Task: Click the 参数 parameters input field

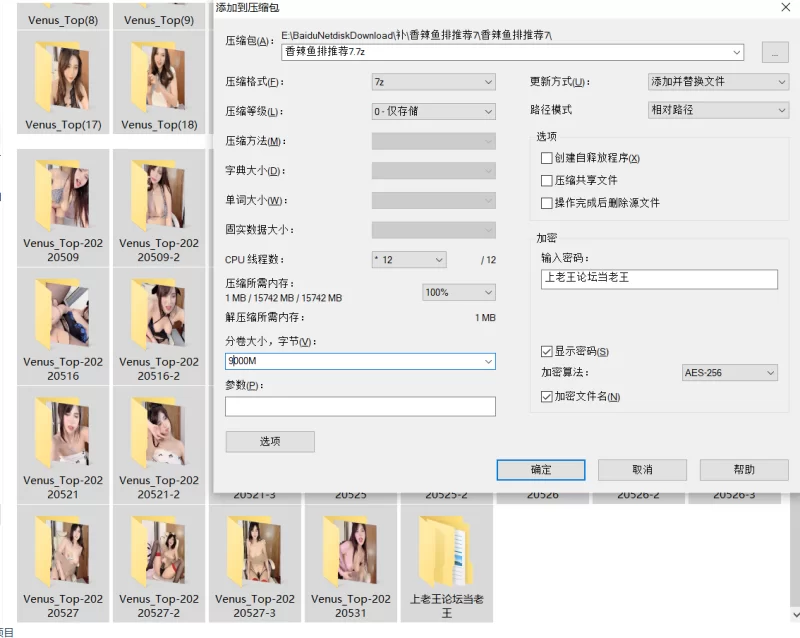Action: [360, 406]
